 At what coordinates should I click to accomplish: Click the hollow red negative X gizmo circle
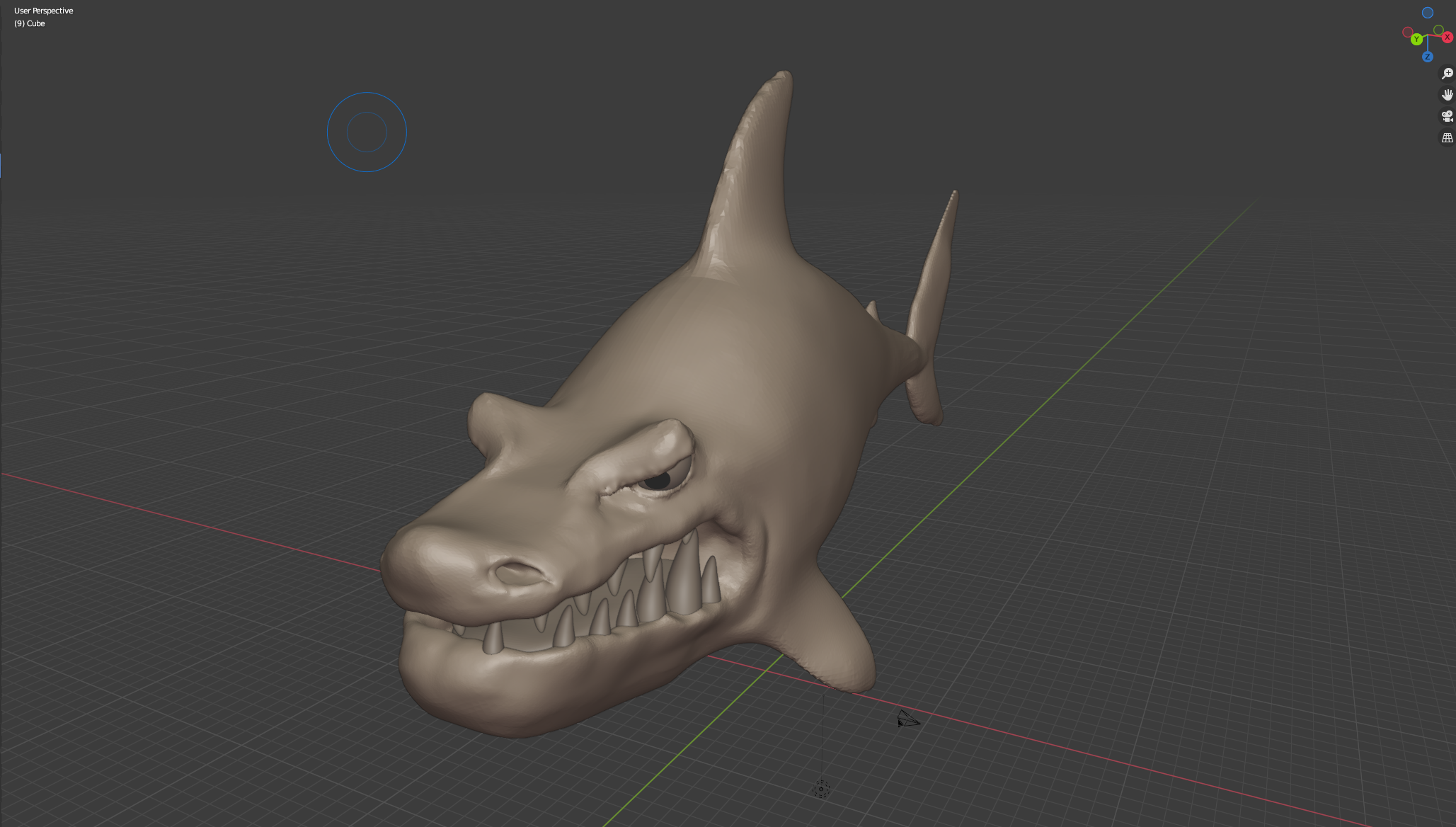1407,32
